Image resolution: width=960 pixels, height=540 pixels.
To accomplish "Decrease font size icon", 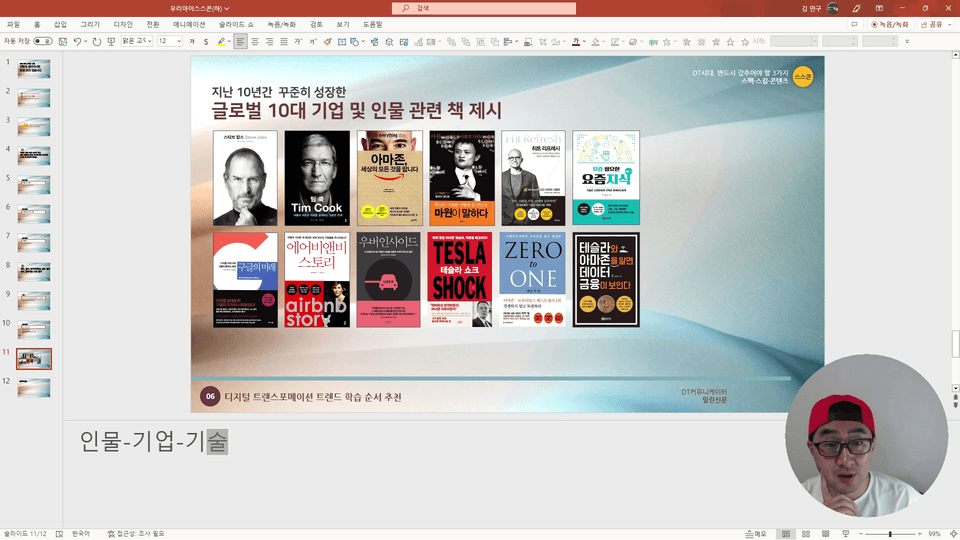I will [x=313, y=42].
